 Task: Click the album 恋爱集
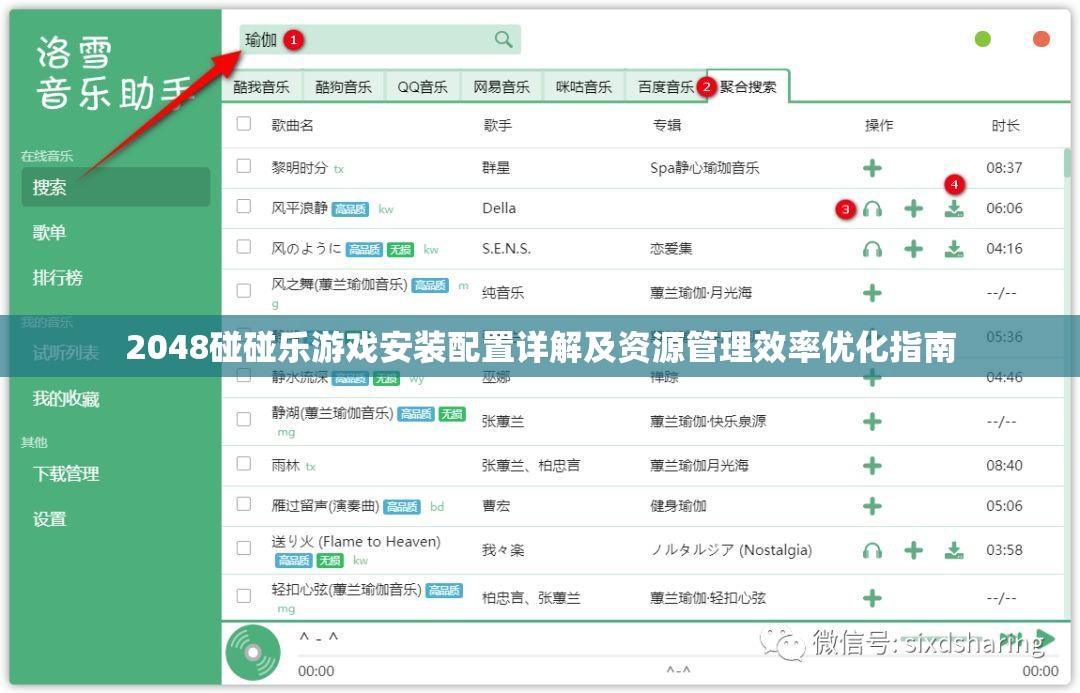pos(671,249)
